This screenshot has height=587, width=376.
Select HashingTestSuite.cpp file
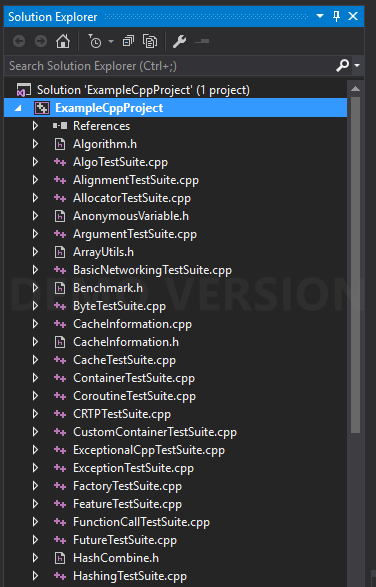[x=130, y=576]
